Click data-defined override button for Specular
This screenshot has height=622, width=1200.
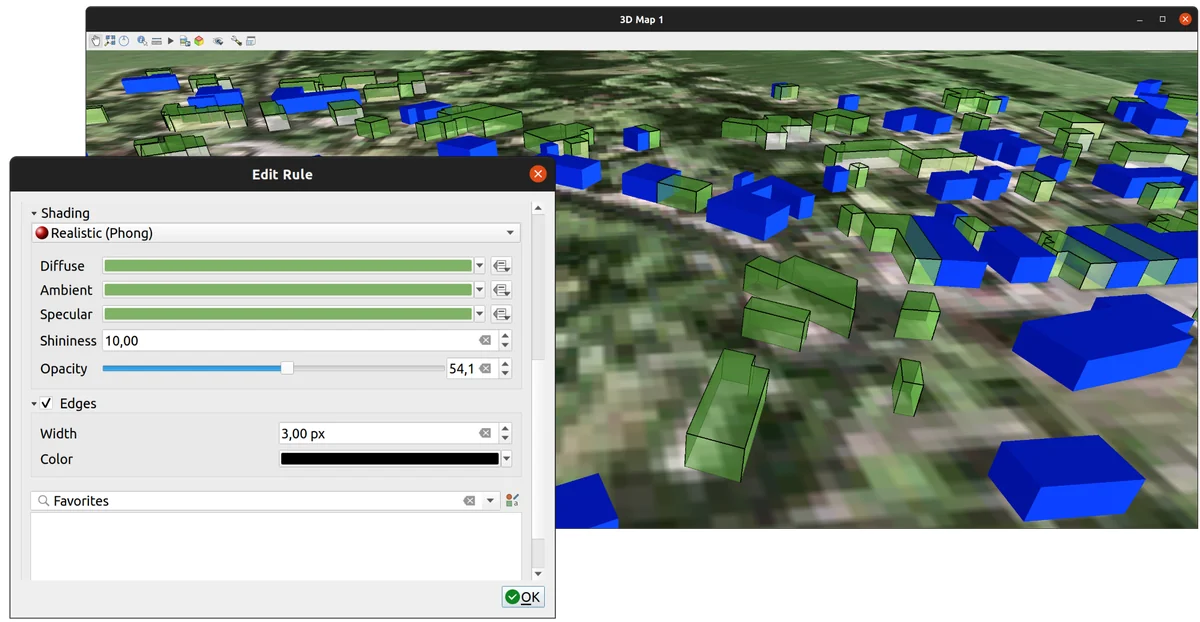click(x=502, y=314)
